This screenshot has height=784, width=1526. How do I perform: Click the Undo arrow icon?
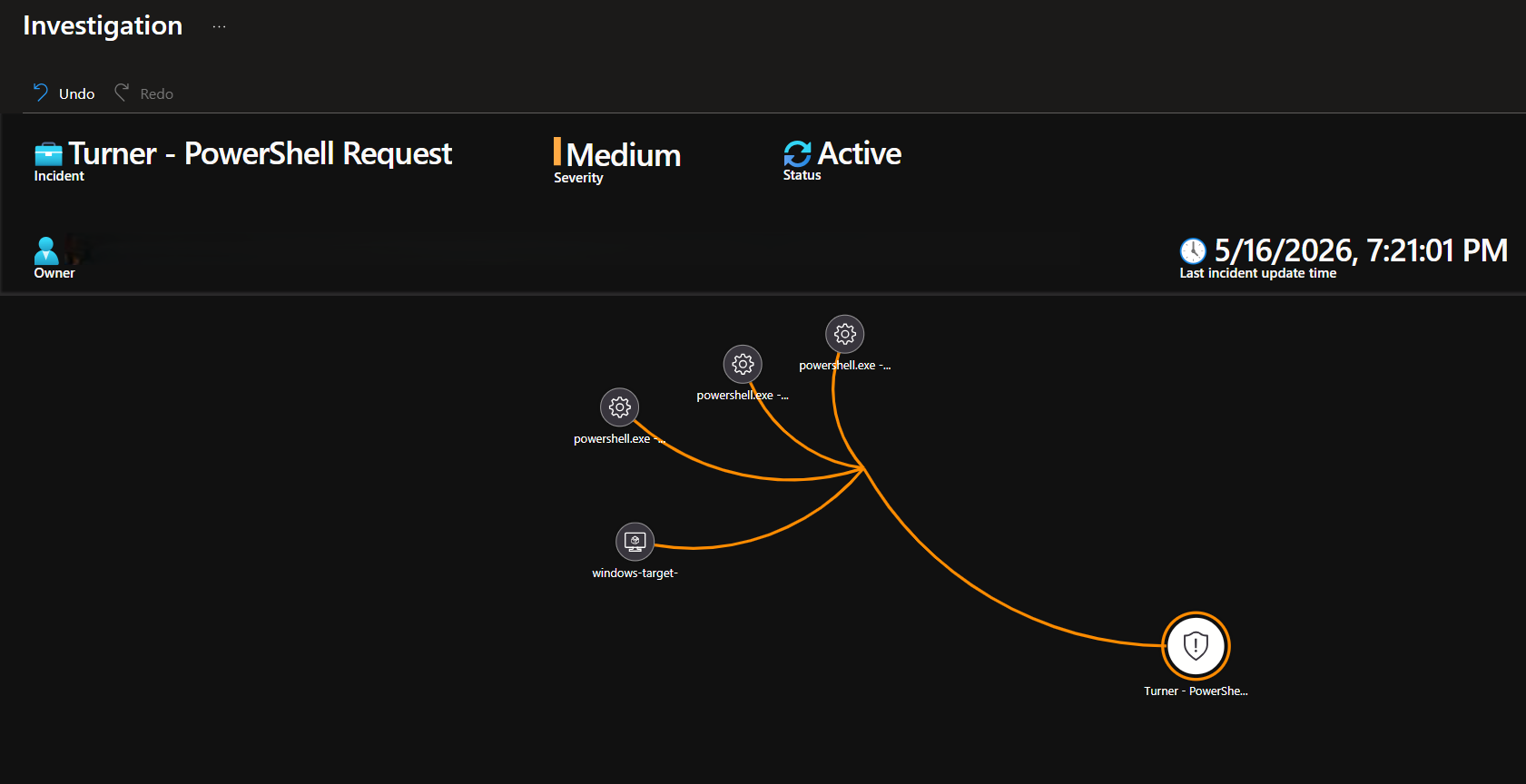click(x=41, y=93)
